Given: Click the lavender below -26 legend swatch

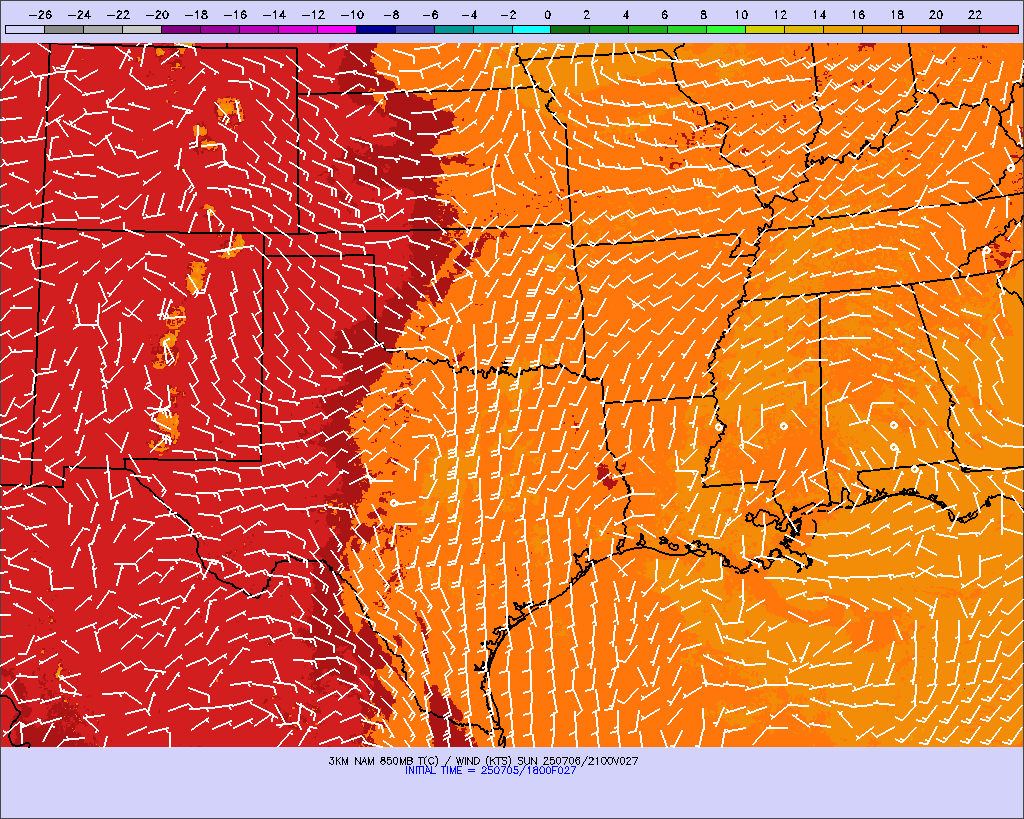Looking at the screenshot, I should coord(25,29).
